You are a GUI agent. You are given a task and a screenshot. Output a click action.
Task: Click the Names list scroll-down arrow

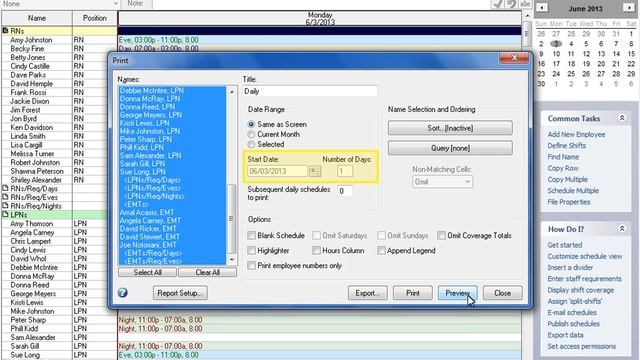232,260
